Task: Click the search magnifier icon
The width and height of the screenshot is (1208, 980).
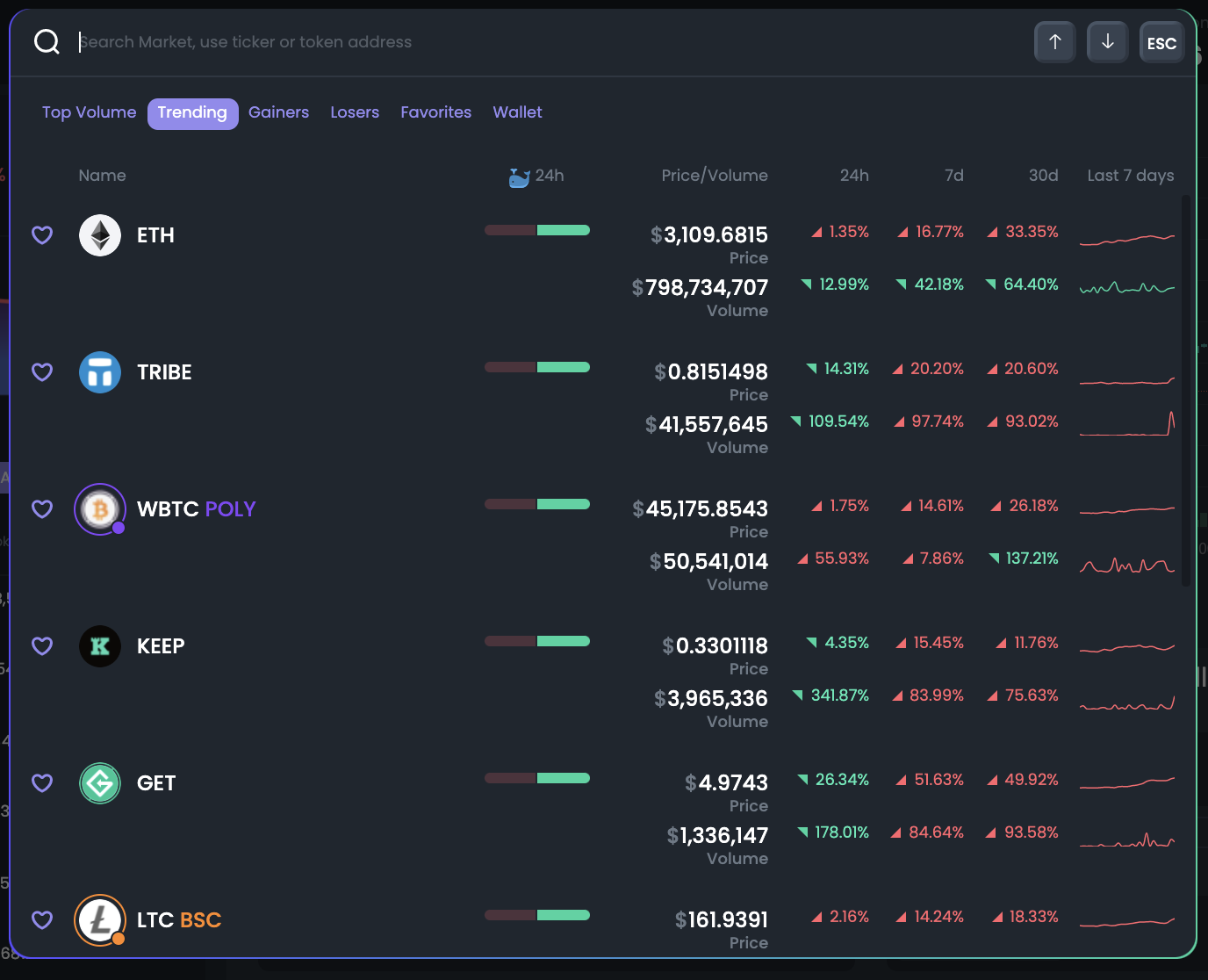Action: (47, 42)
